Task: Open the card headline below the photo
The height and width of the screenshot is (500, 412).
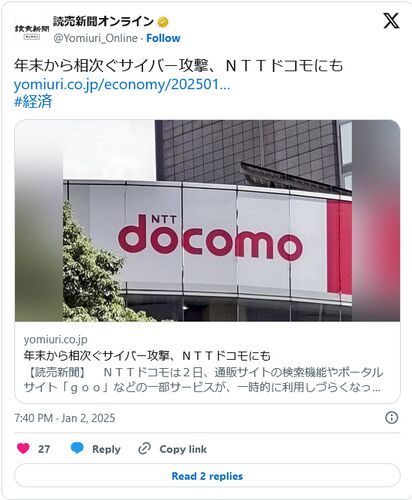Action: pos(147,356)
